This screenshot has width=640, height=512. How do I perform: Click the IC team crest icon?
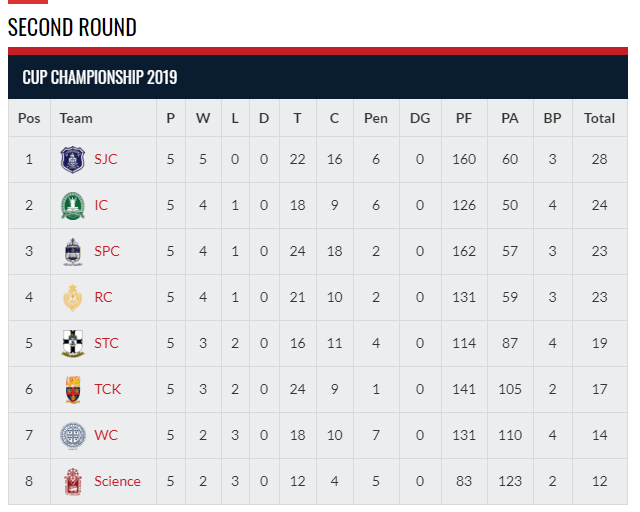[72, 205]
